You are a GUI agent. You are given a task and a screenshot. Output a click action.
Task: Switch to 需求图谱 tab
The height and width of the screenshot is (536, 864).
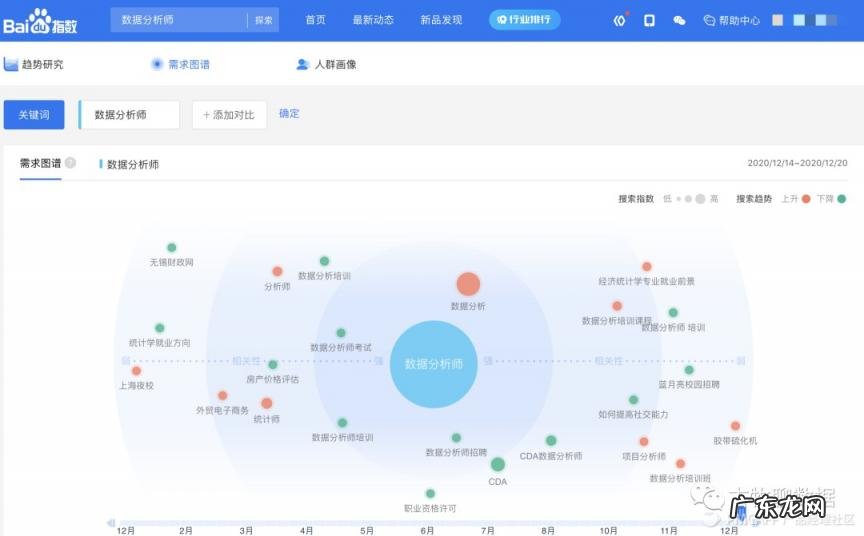181,64
